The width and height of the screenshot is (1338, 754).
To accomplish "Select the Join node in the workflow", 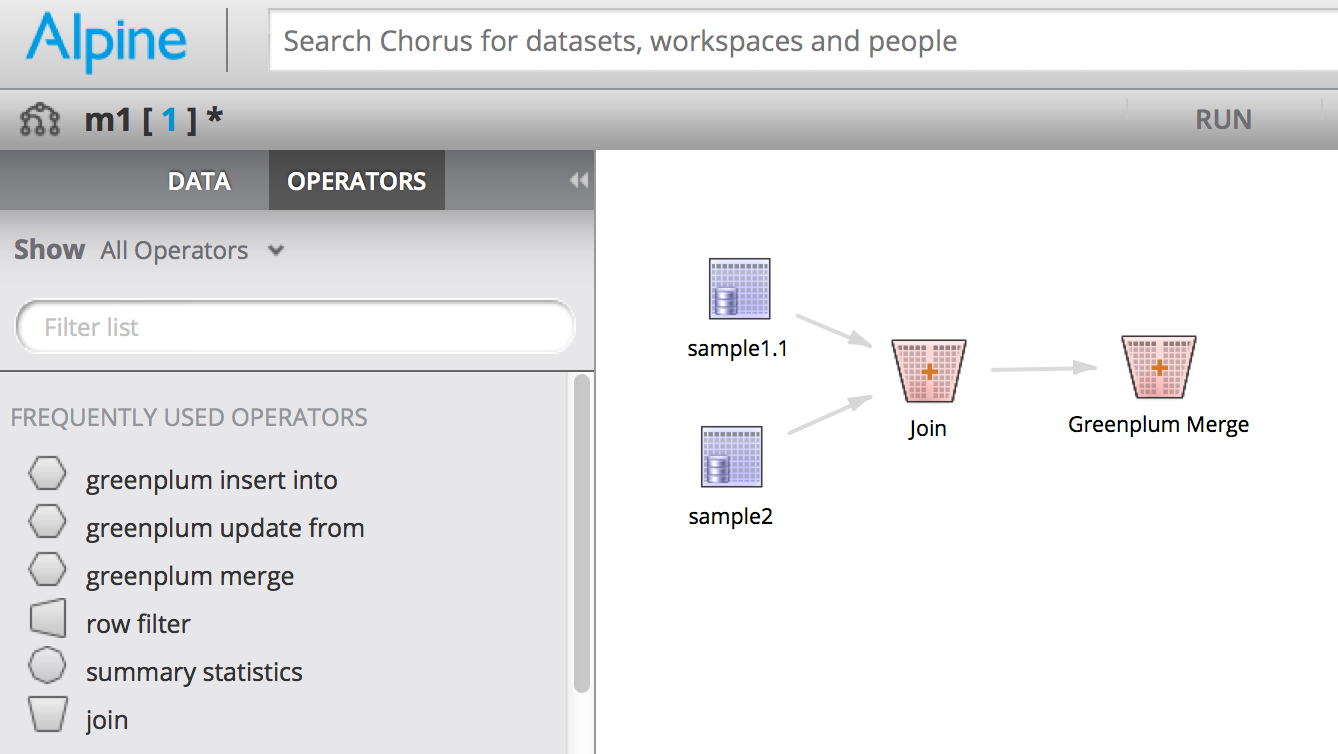I will tap(928, 369).
